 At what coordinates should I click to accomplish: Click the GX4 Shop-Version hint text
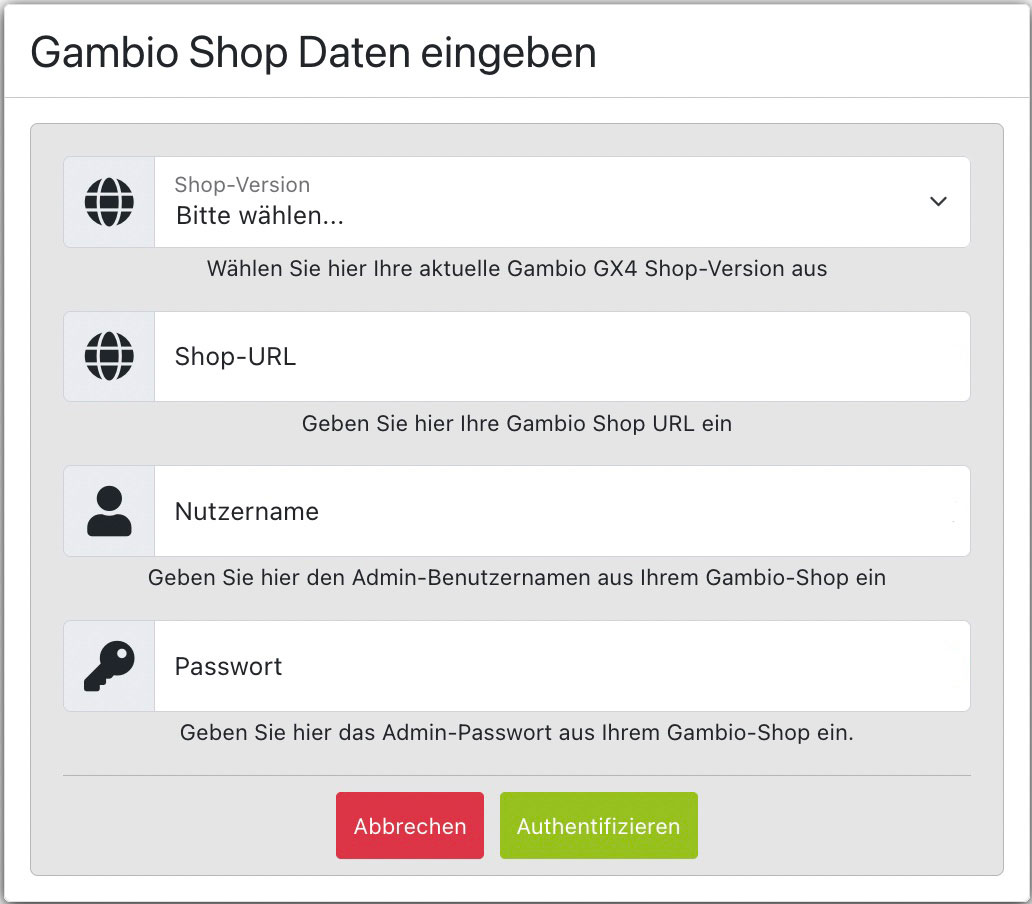coord(517,268)
